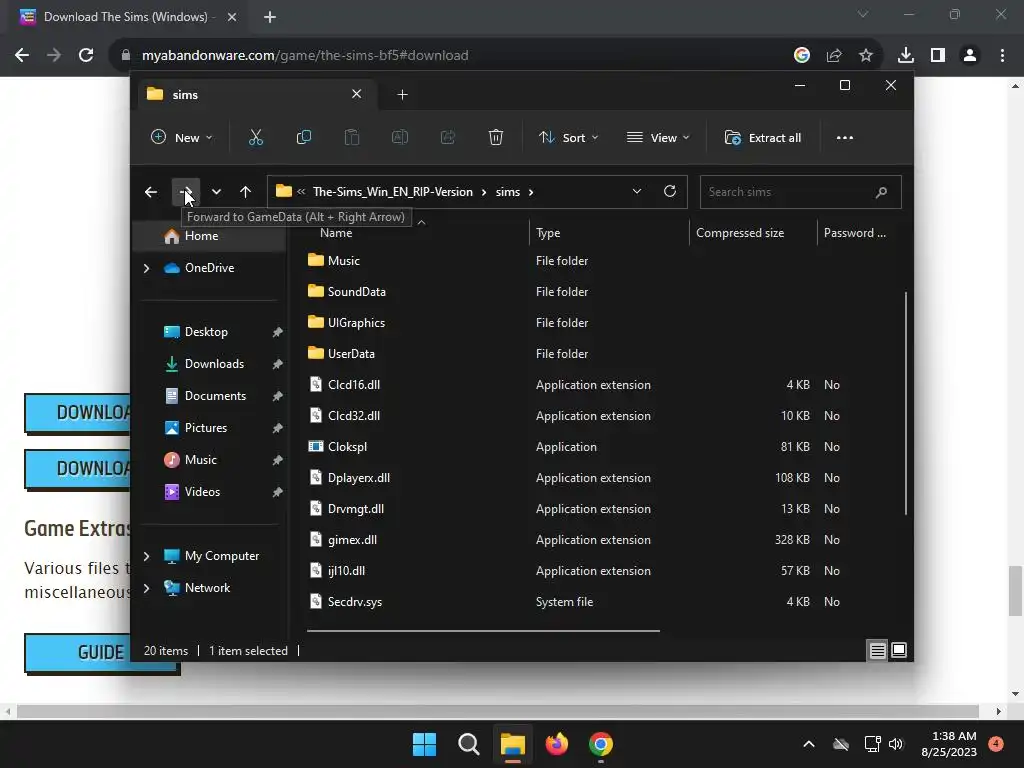Show hidden system tray icons
This screenshot has height=768, width=1024.
coord(808,744)
